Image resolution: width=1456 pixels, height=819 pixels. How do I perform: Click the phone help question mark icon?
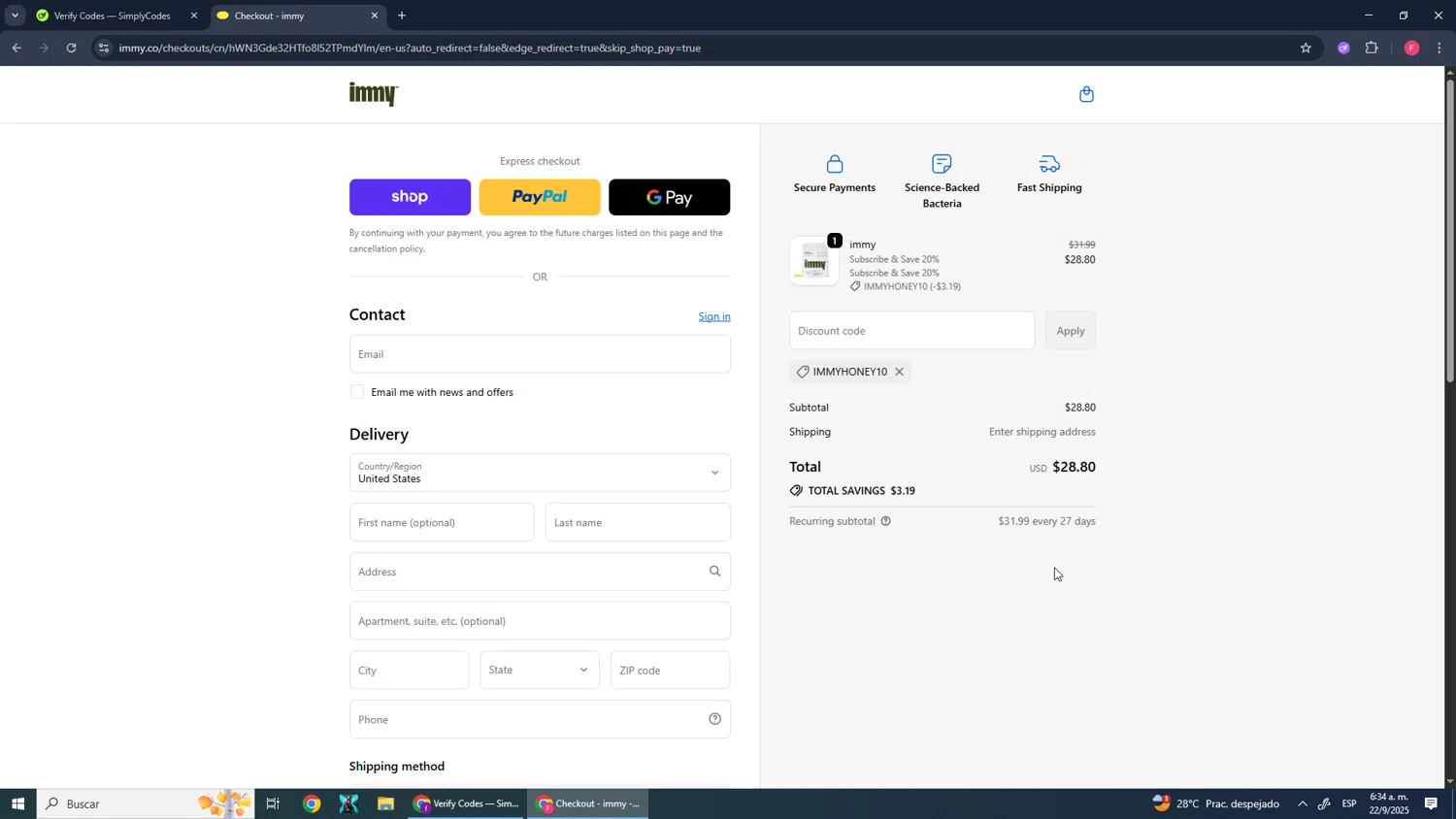[714, 719]
